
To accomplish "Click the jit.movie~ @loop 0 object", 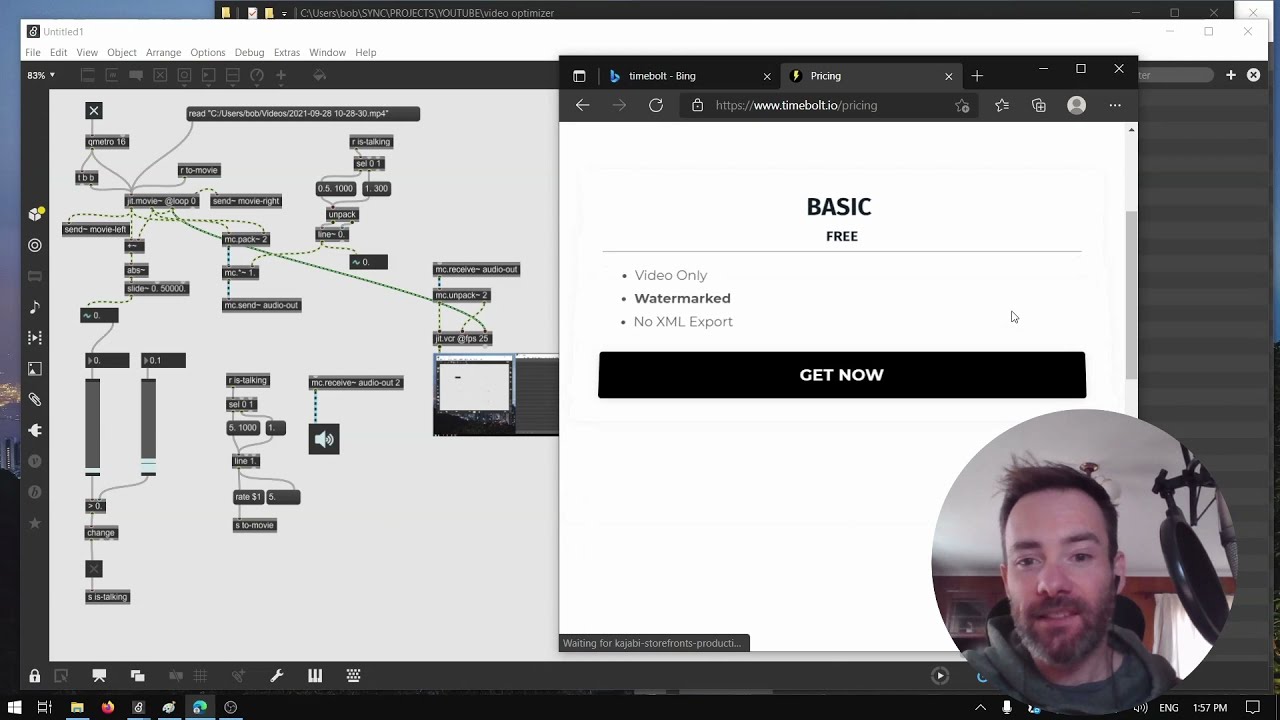I will coord(161,201).
